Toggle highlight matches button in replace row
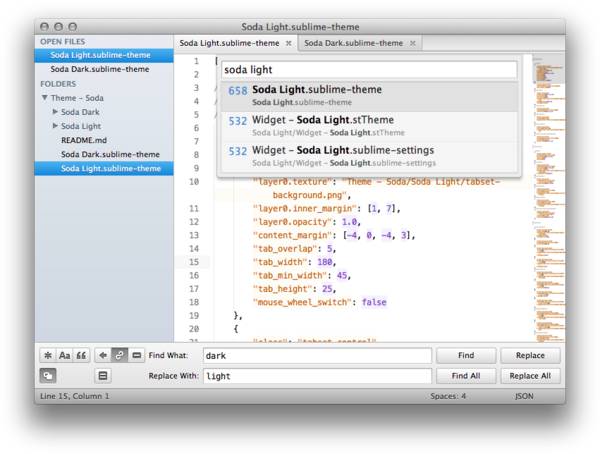This screenshot has width=600, height=454. 103,376
